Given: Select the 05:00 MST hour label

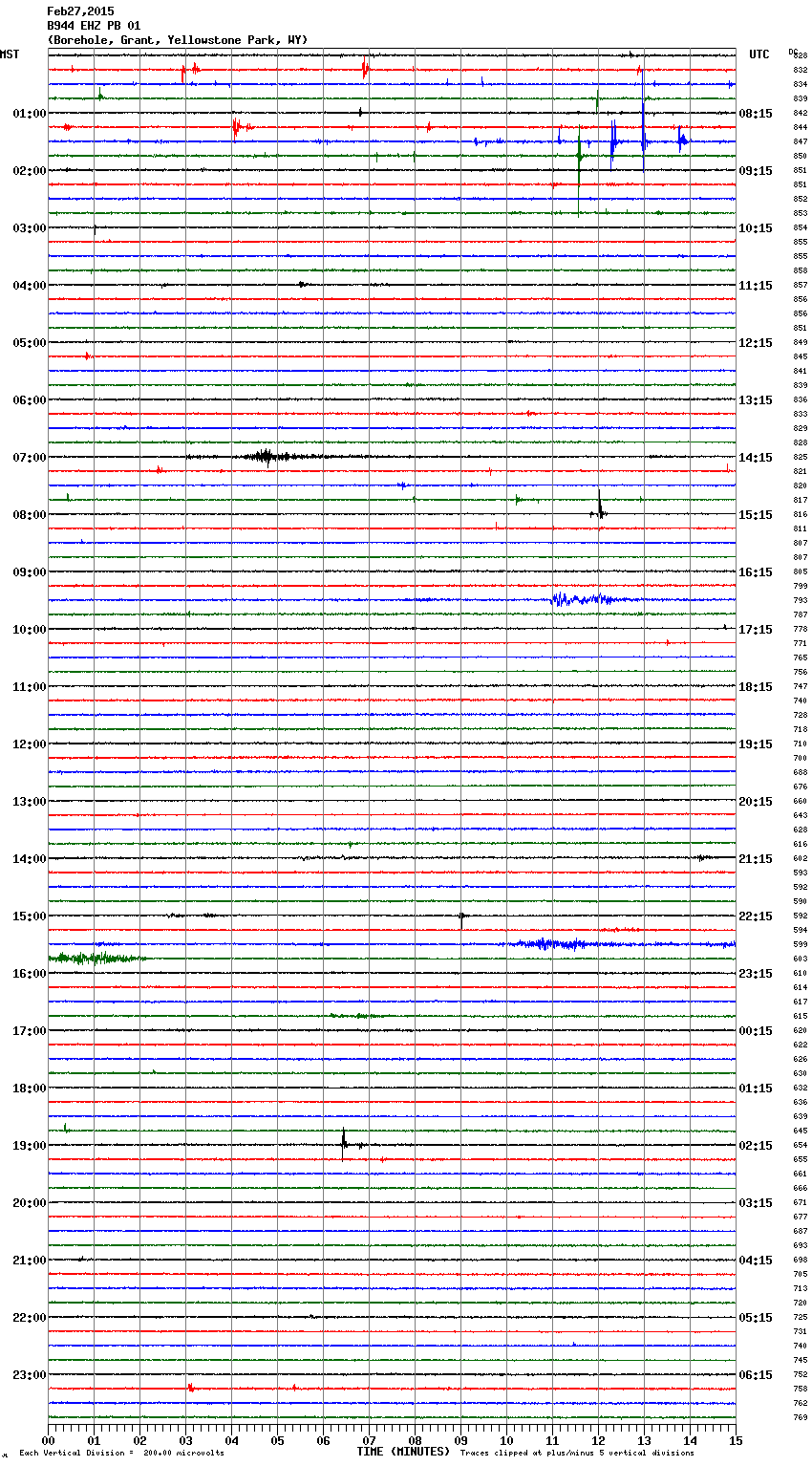Looking at the screenshot, I should click(30, 343).
